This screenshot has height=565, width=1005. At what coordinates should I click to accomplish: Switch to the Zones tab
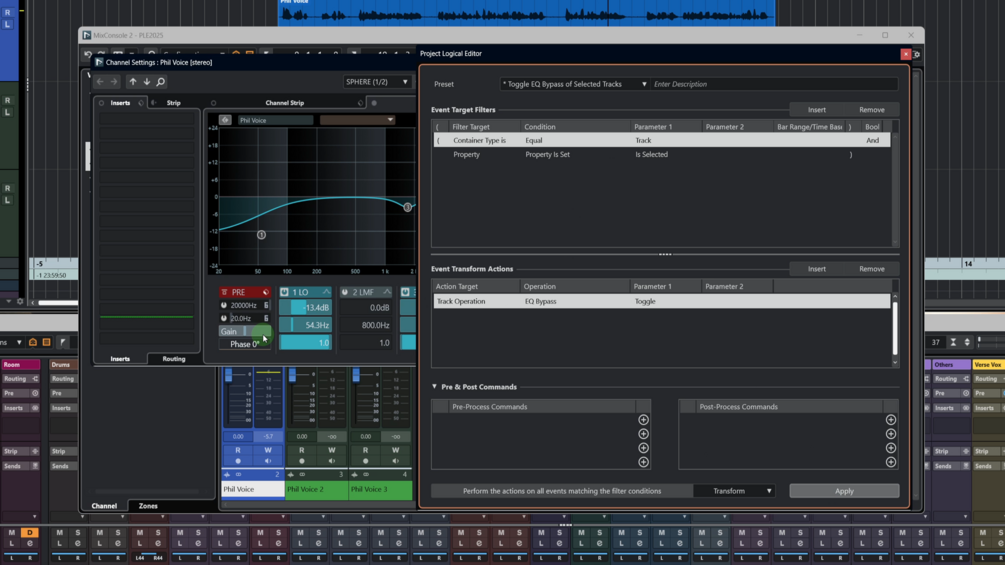pyautogui.click(x=148, y=506)
